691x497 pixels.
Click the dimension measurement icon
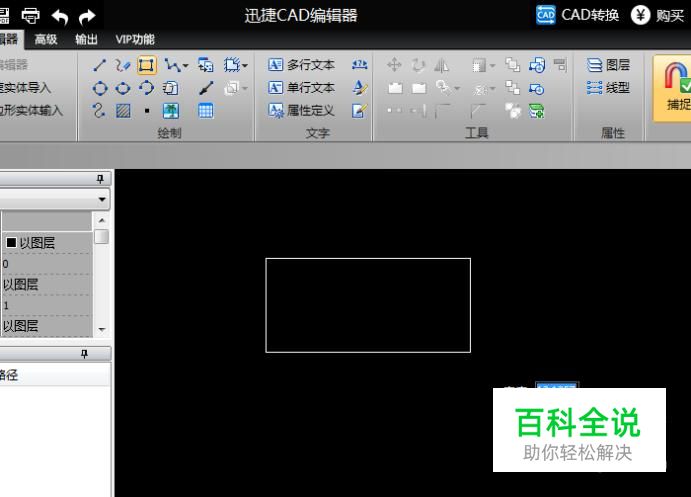click(360, 65)
